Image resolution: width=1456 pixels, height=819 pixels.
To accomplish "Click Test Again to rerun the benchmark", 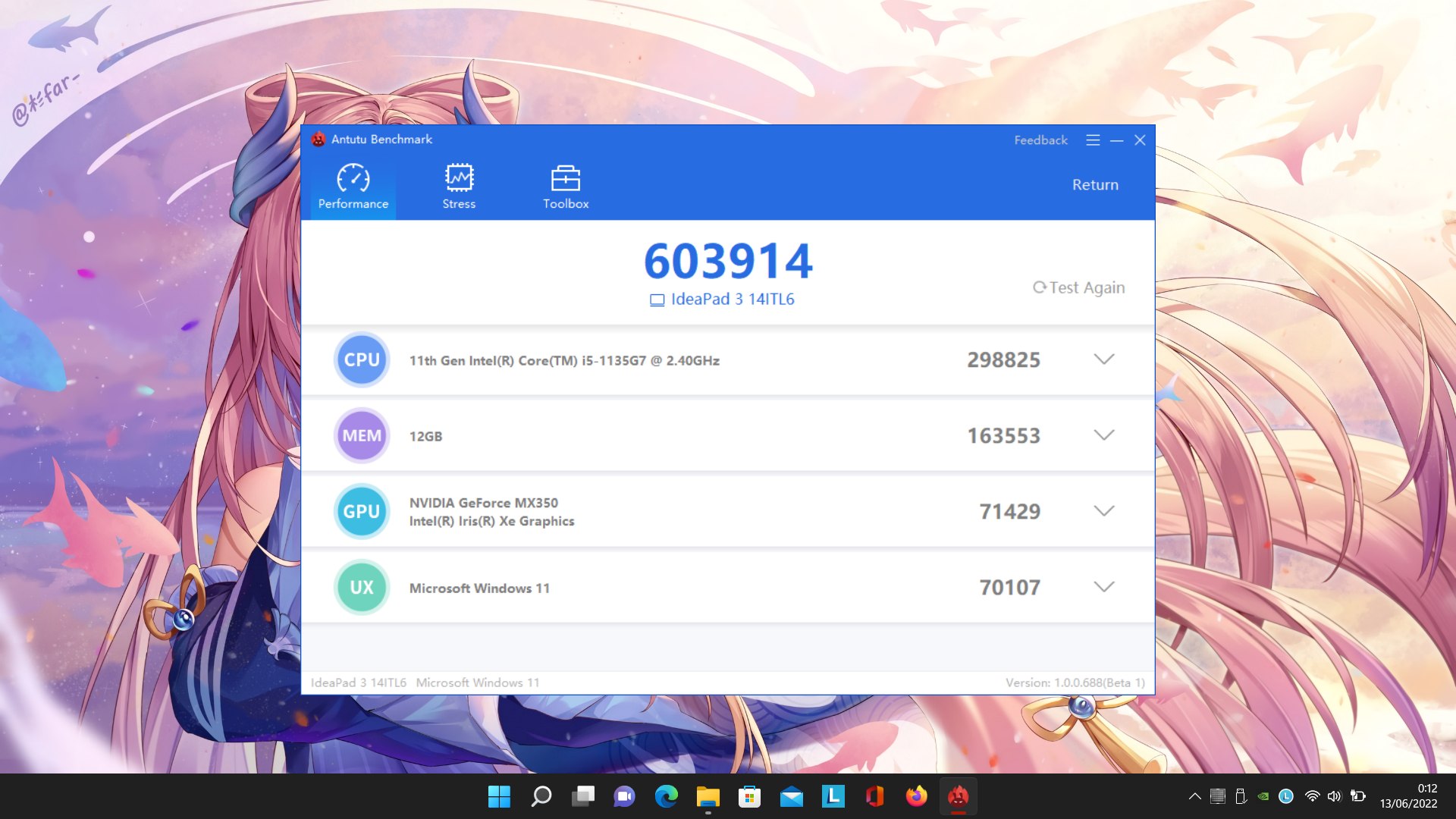I will pos(1078,287).
